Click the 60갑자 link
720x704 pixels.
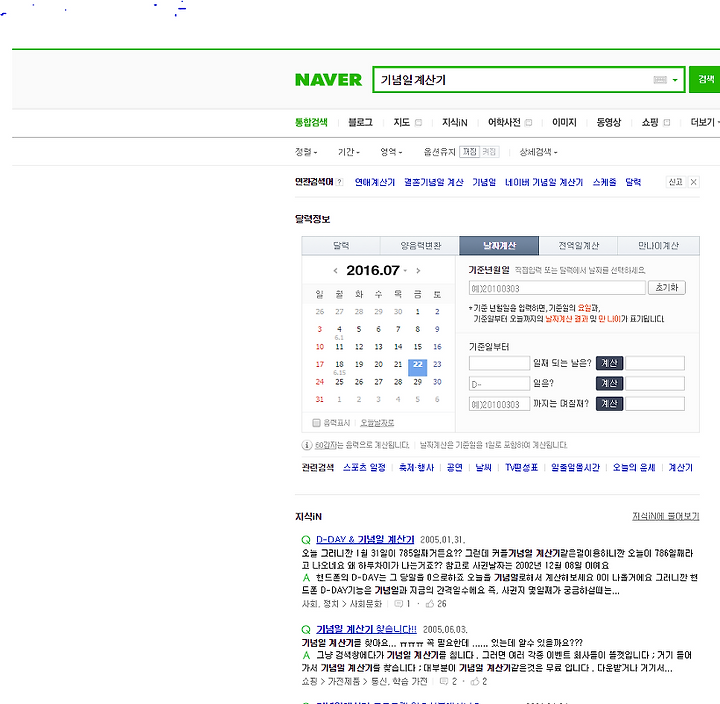tap(326, 445)
